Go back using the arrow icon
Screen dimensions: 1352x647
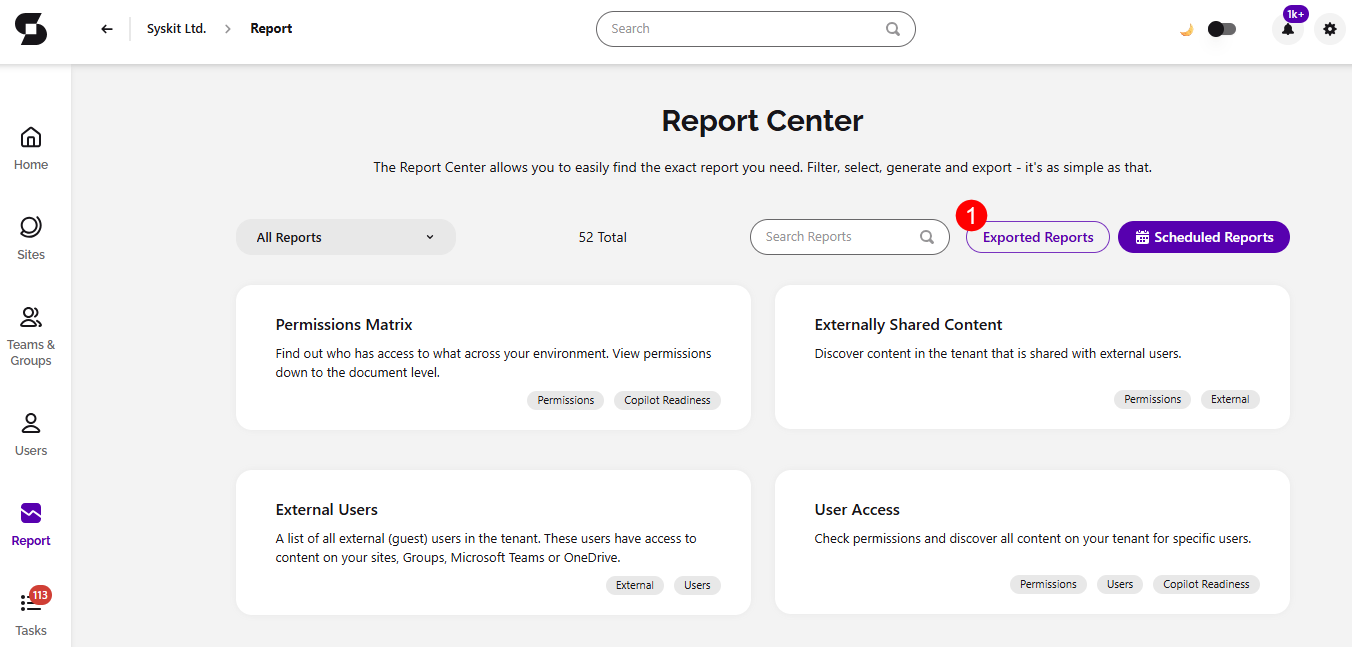pos(107,29)
